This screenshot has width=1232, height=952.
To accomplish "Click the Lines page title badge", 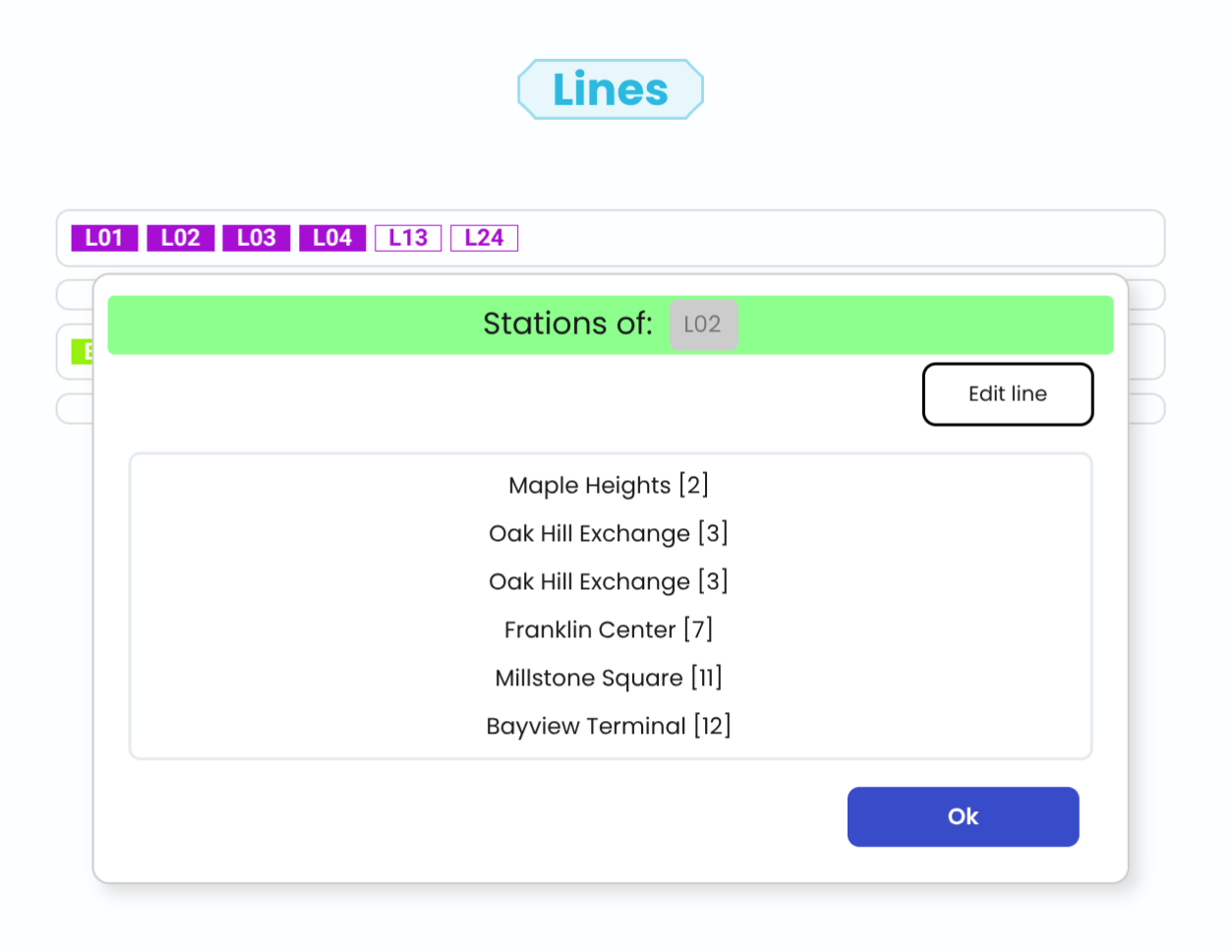I will [611, 89].
